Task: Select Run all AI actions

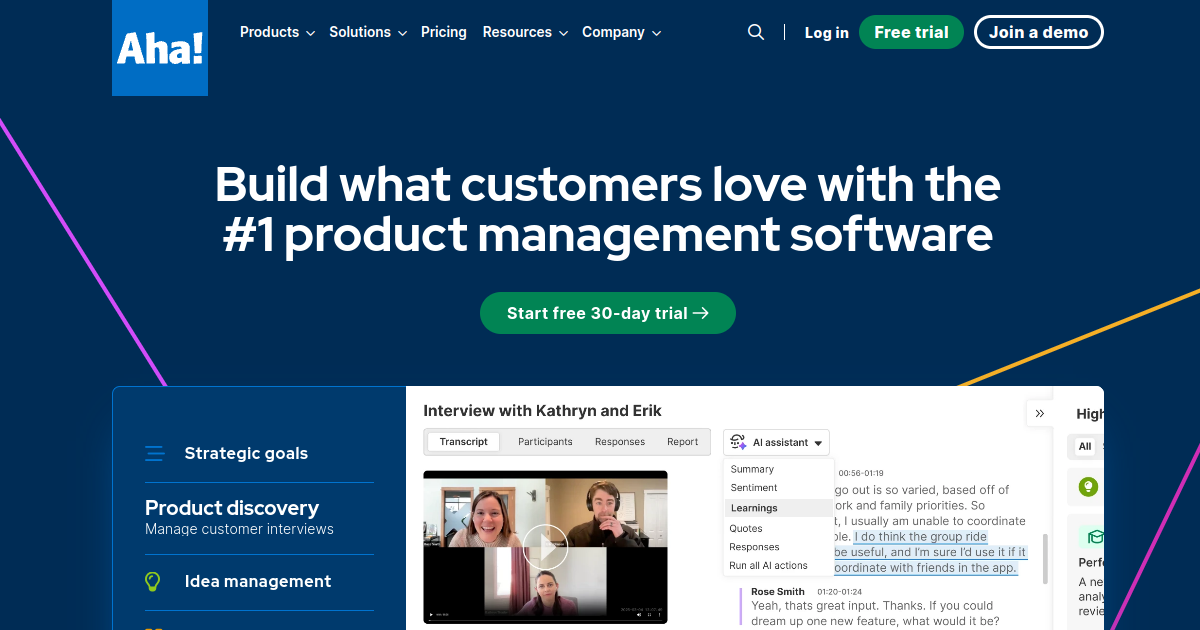Action: click(768, 566)
